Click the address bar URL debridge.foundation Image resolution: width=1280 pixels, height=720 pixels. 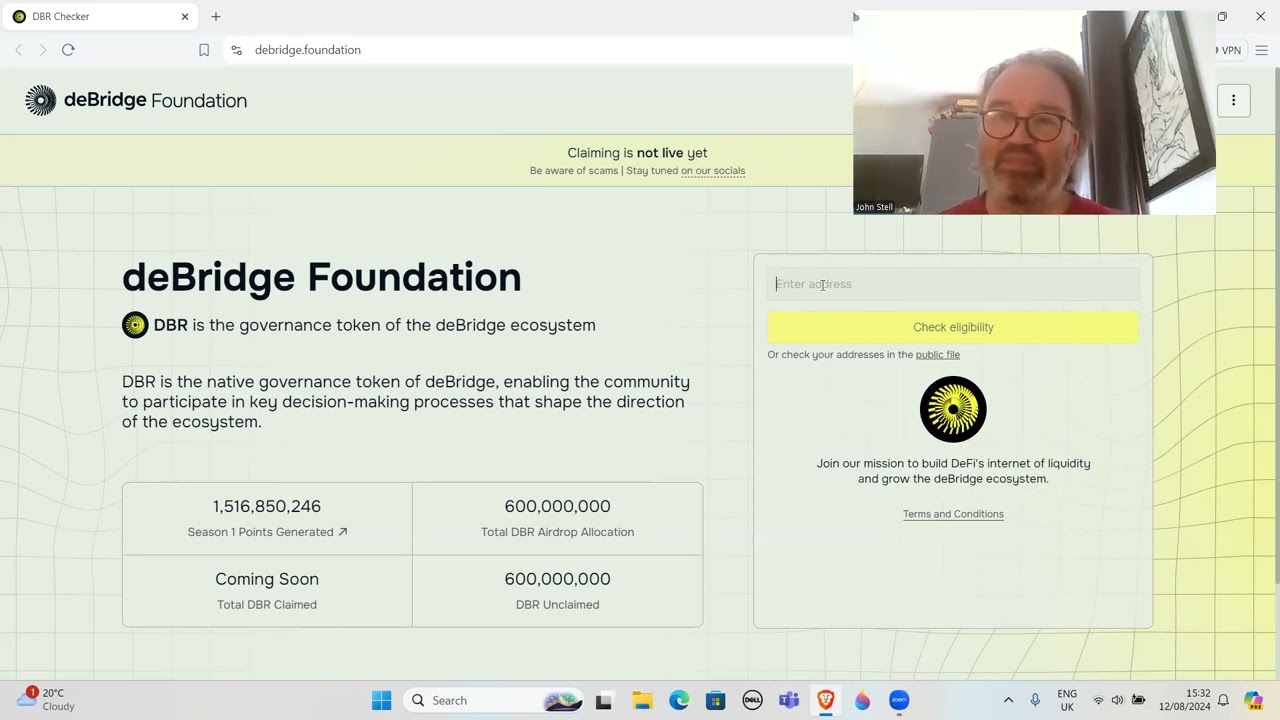(308, 50)
